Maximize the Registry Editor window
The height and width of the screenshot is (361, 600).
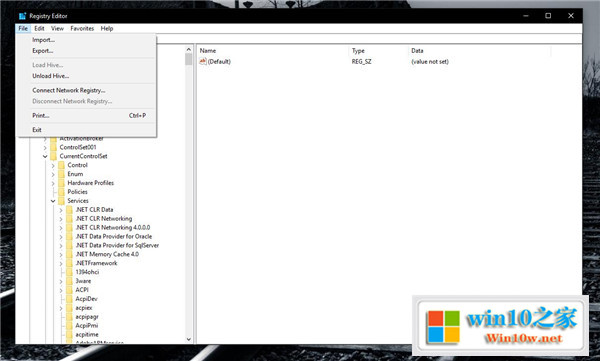(x=548, y=16)
